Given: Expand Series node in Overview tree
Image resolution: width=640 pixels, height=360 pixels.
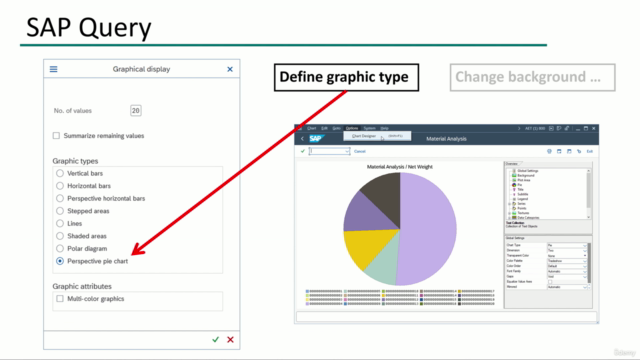Looking at the screenshot, I should pos(509,204).
